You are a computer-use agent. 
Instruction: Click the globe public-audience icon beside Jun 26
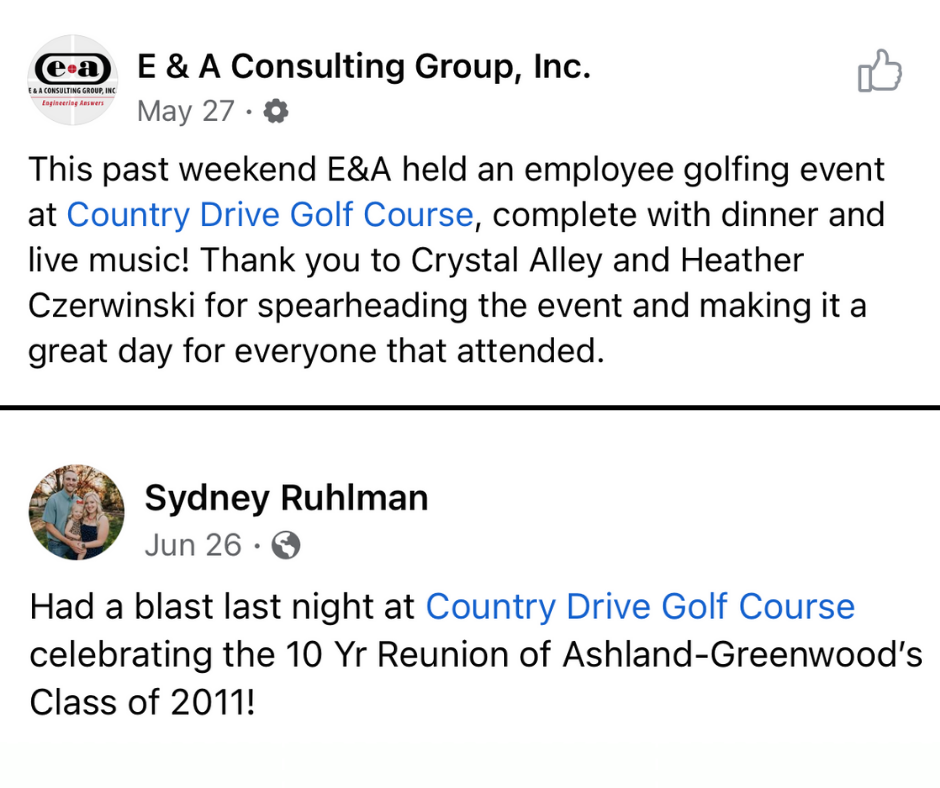tap(286, 545)
